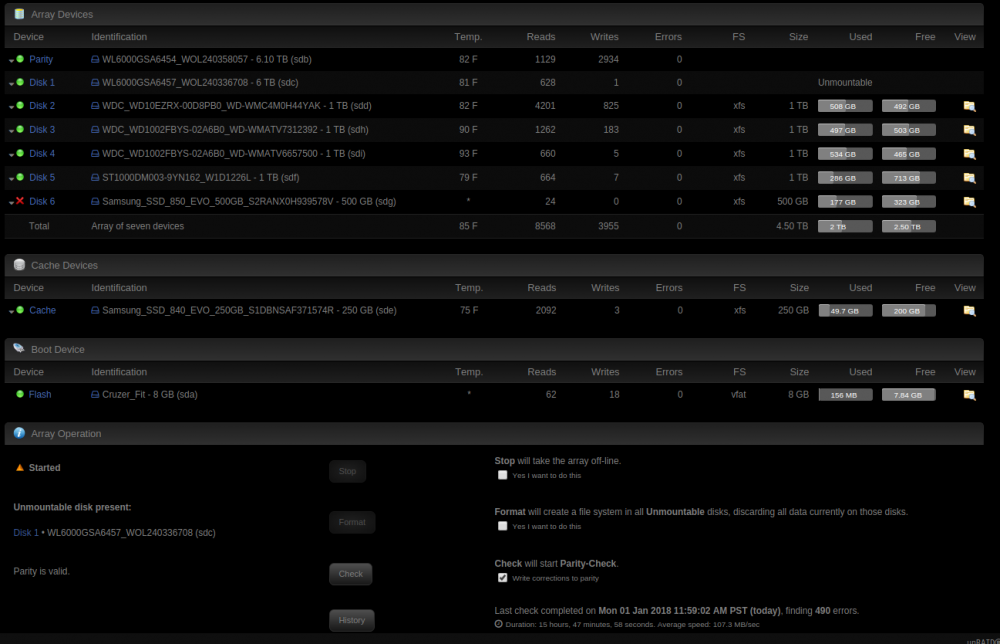This screenshot has width=1000, height=644.
Task: Click the Cache Devices section icon
Action: click(x=19, y=265)
